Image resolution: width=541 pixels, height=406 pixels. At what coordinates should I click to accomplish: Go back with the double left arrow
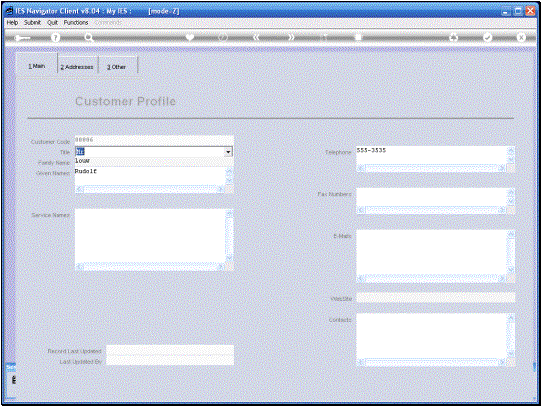coord(256,37)
